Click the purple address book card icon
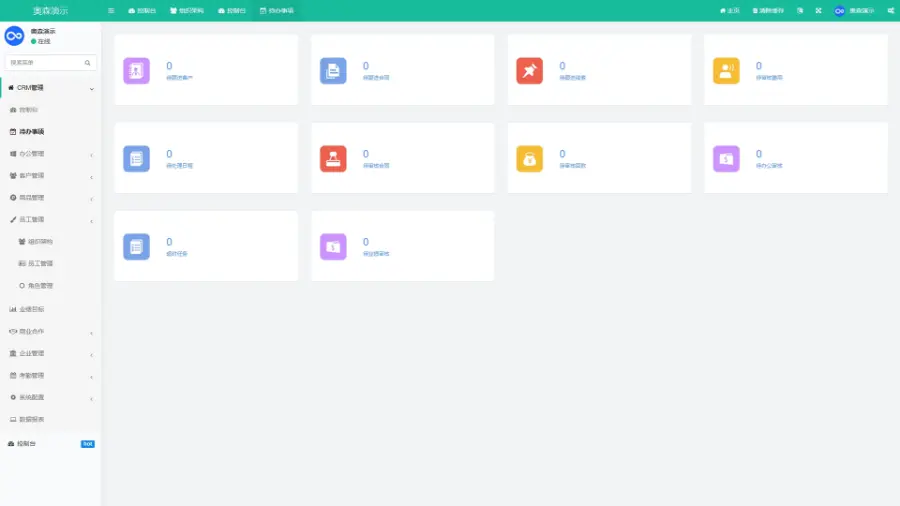 tap(136, 70)
